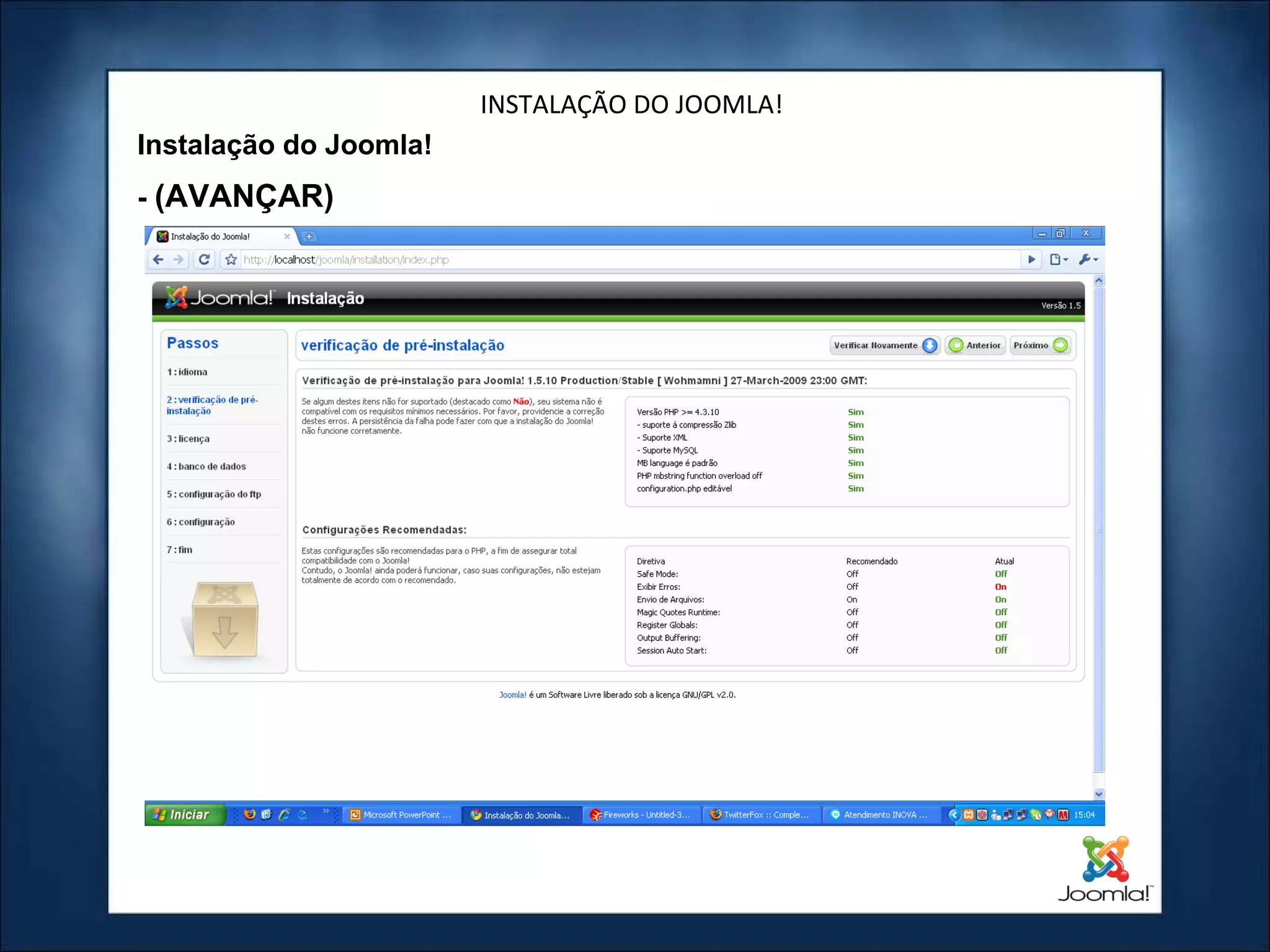The width and height of the screenshot is (1270, 952).
Task: Go back using the browser back arrow
Action: (158, 260)
